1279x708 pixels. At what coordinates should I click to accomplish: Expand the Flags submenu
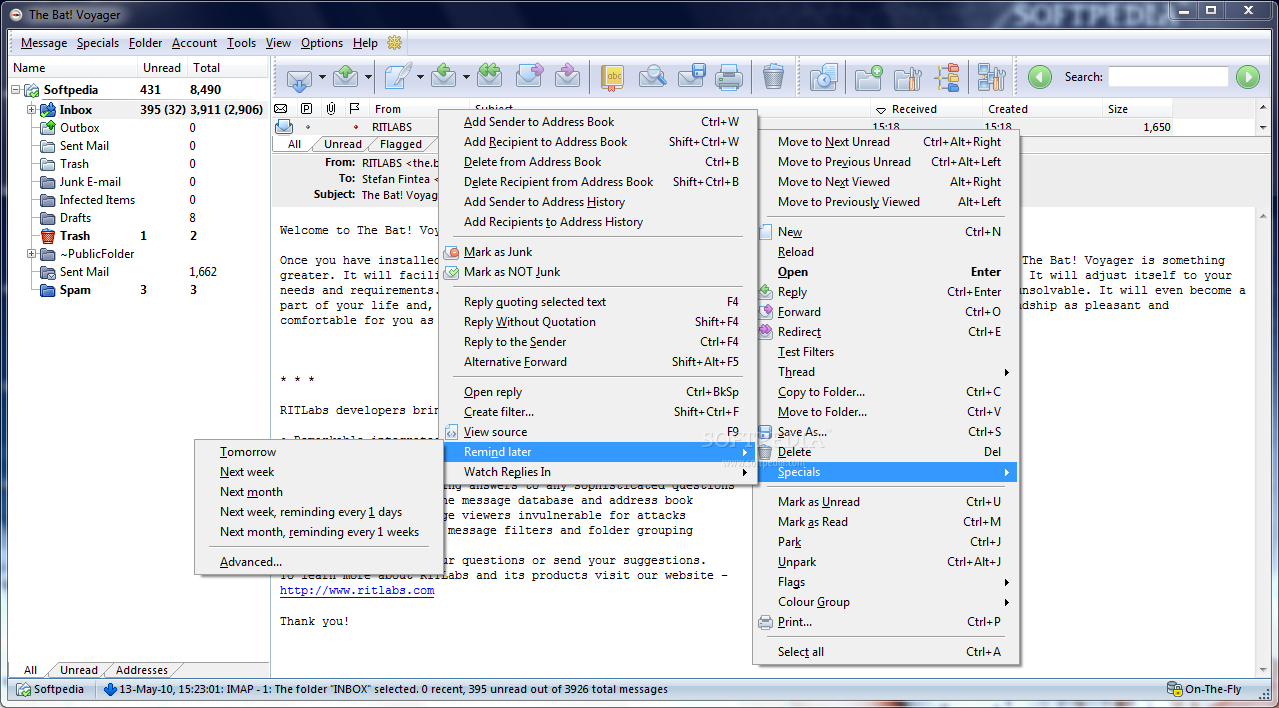885,582
